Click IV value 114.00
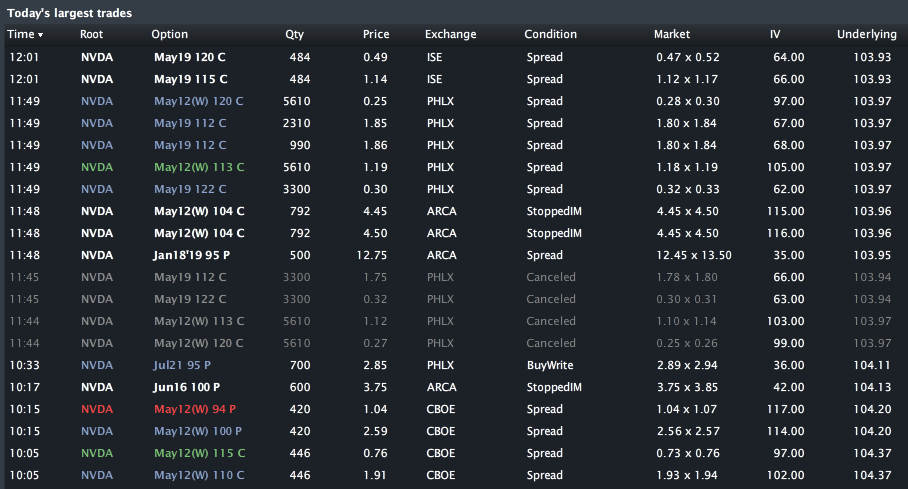908x489 pixels. coord(785,432)
